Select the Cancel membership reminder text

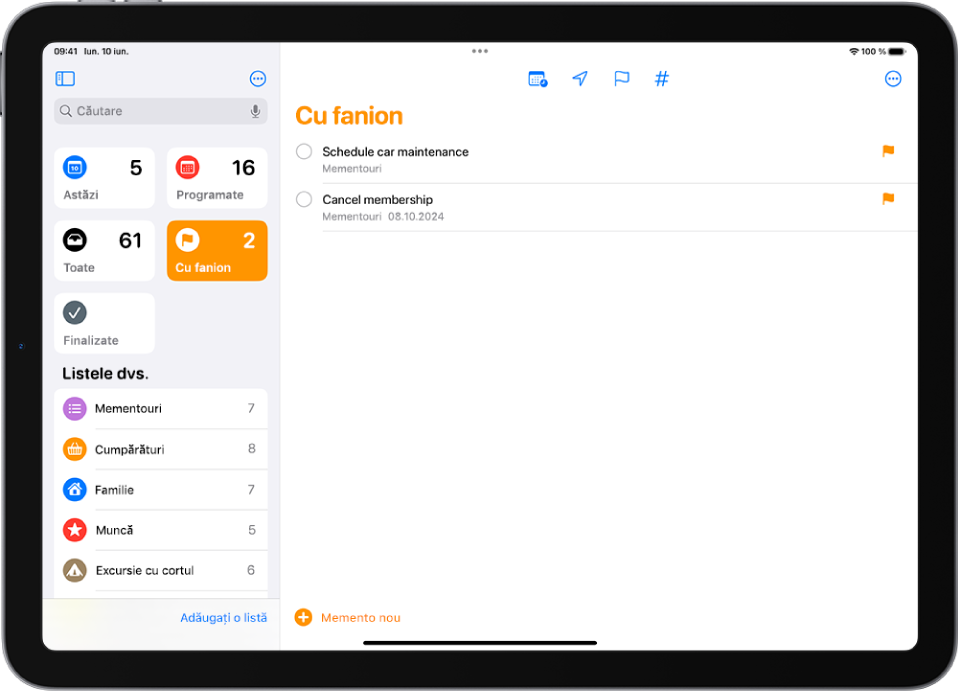pyautogui.click(x=378, y=200)
